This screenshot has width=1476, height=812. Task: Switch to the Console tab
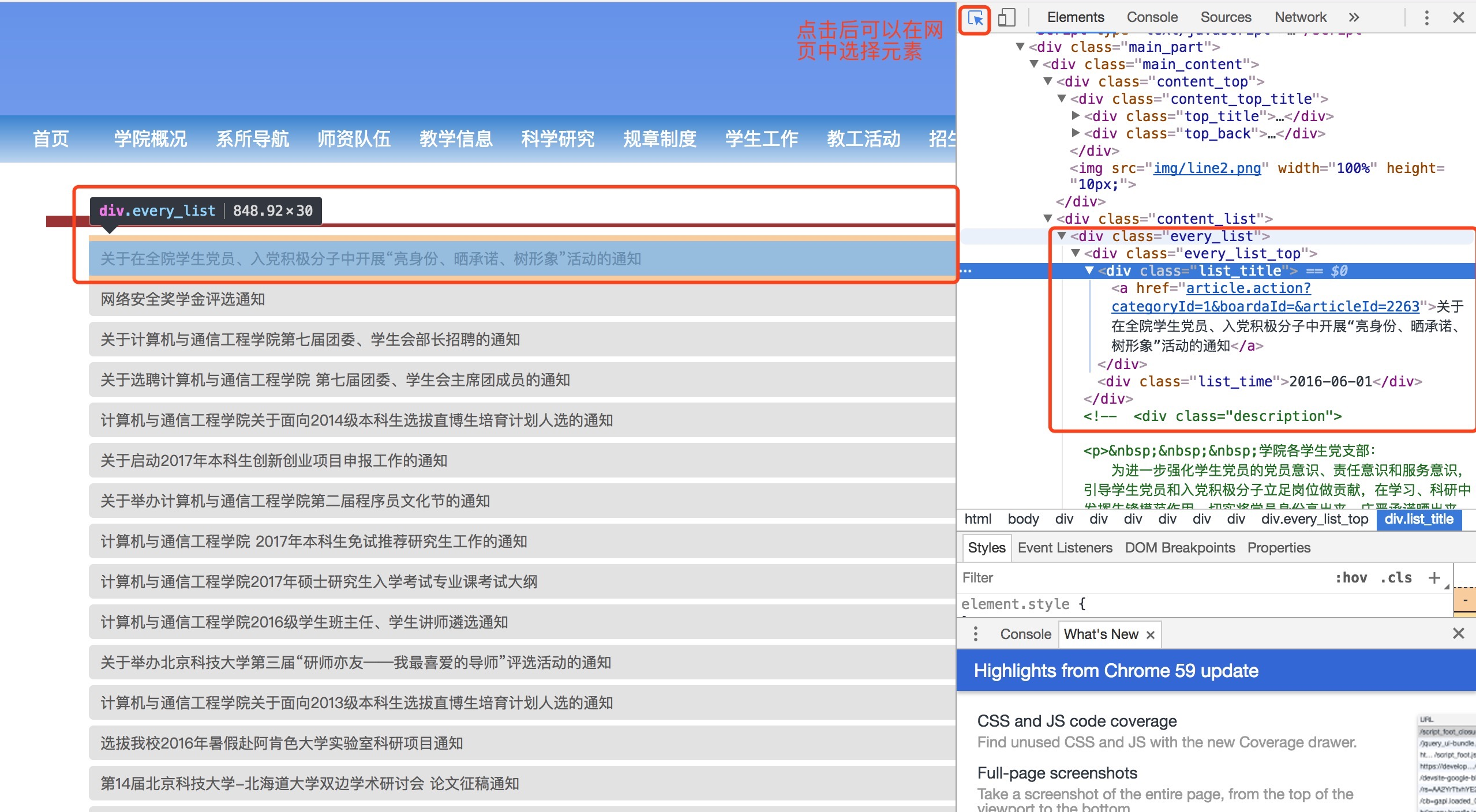click(1152, 17)
